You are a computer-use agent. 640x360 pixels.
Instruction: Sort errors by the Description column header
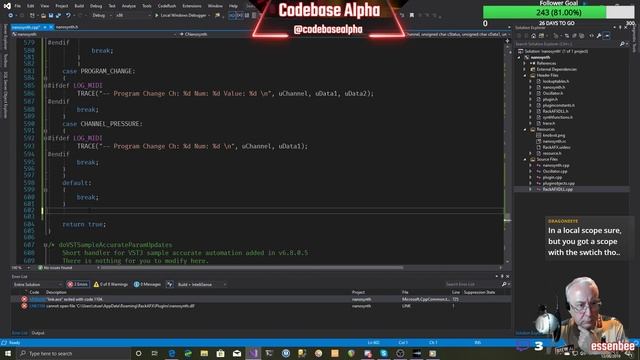pos(56,292)
